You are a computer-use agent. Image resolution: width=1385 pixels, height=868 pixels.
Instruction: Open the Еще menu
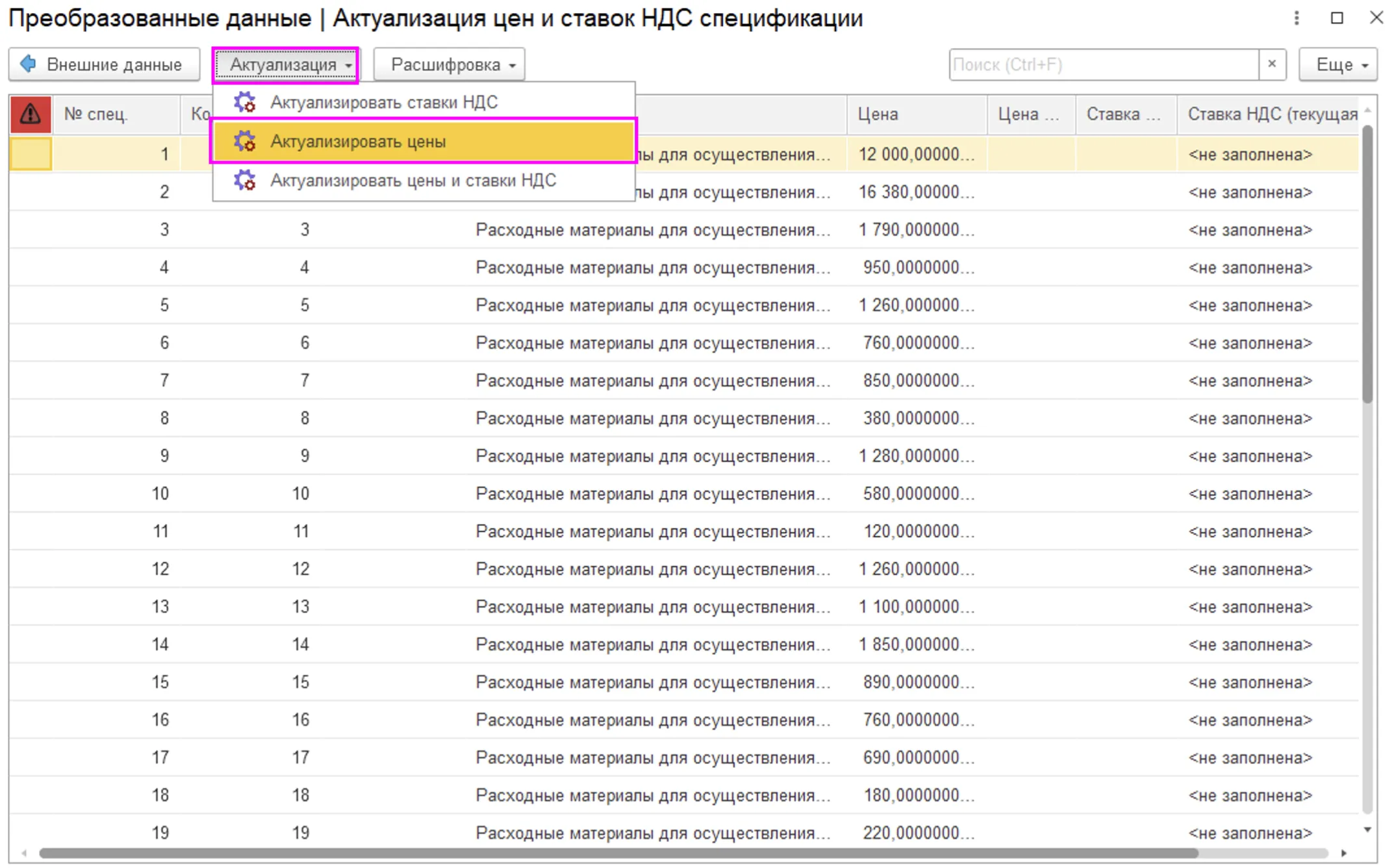point(1338,64)
